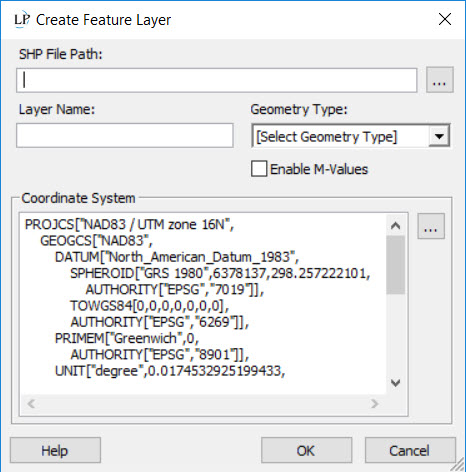Click the PROJCS["NAD83 / UTM zone 16N" line
Screen dimensions: 466x472
129,224
